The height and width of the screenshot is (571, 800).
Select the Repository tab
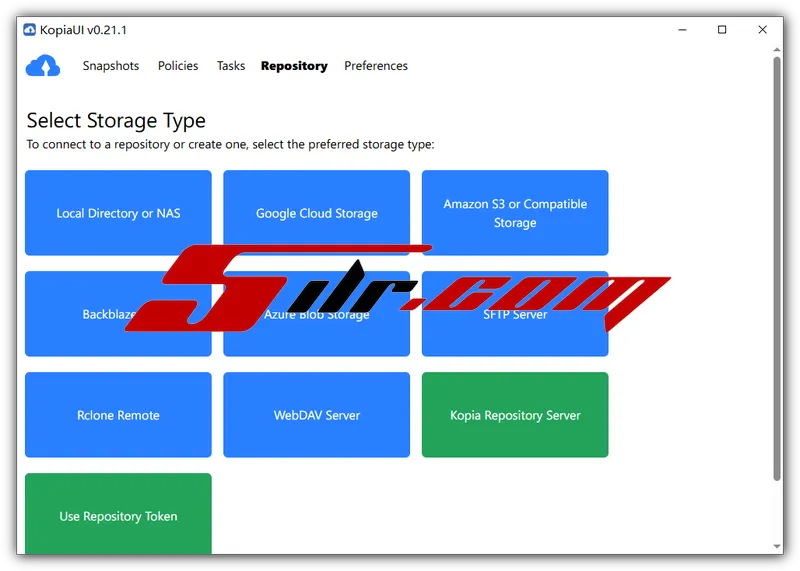pos(294,66)
